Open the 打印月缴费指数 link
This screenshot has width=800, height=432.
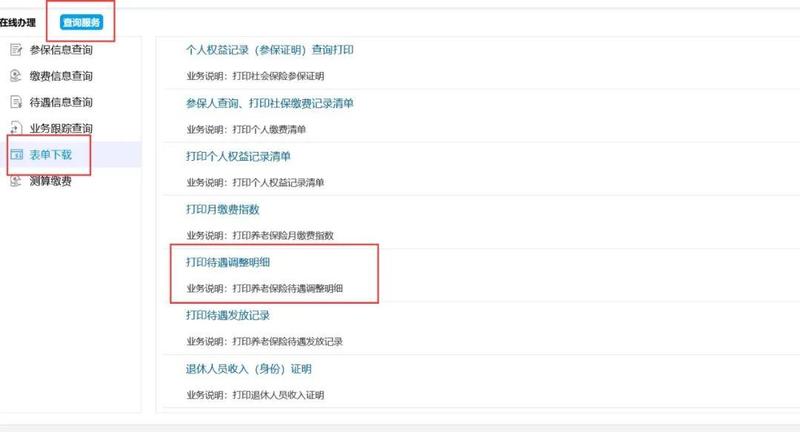[x=222, y=209]
